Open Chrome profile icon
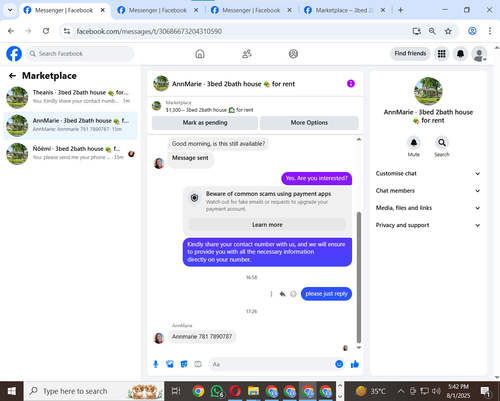The image size is (500, 401). point(472,31)
